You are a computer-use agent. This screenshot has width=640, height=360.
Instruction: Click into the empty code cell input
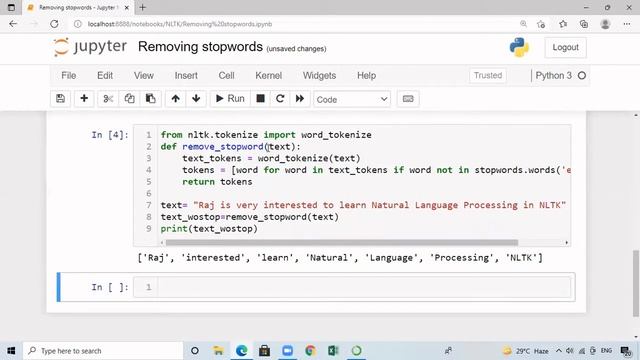pyautogui.click(x=364, y=287)
